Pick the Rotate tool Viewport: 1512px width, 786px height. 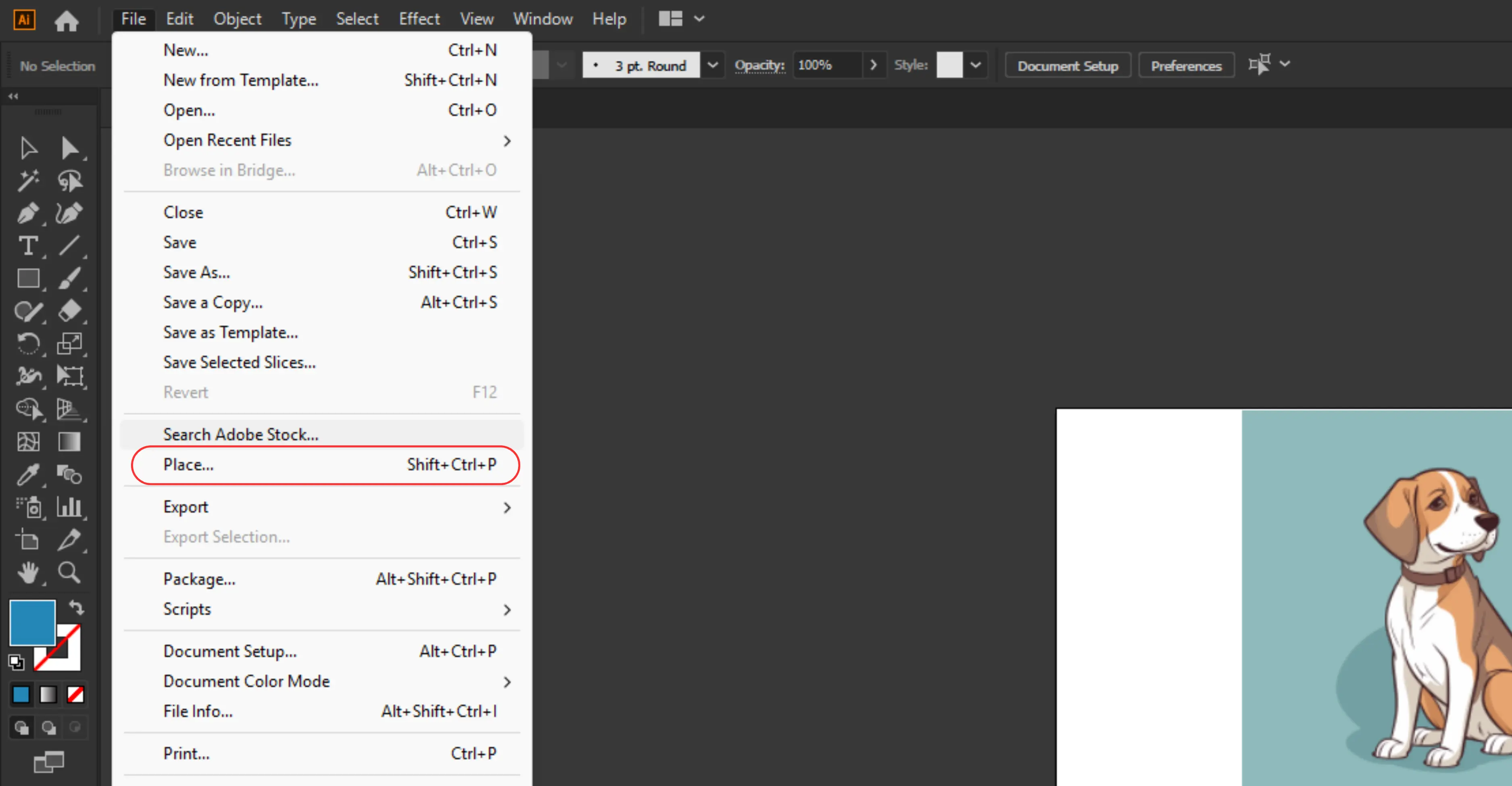tap(27, 344)
